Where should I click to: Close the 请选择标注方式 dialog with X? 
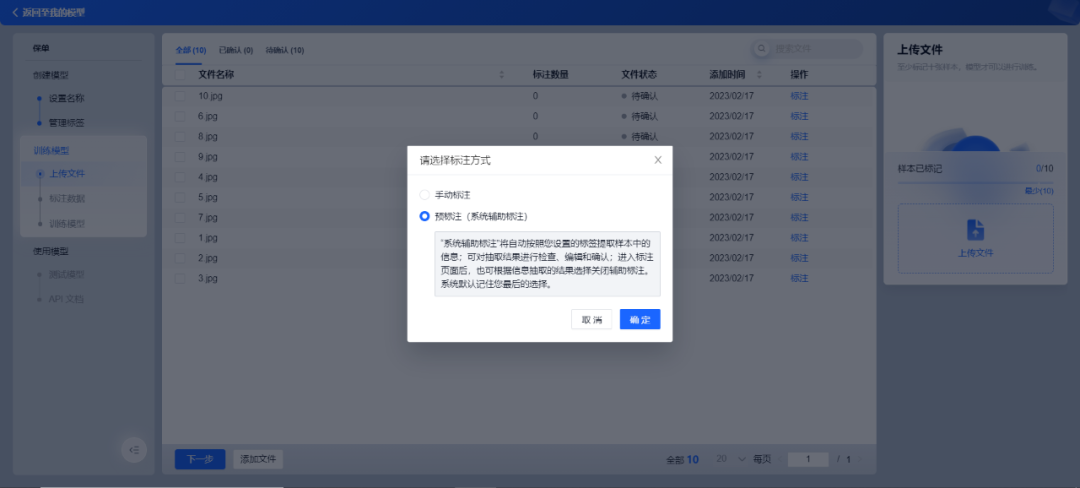point(658,160)
